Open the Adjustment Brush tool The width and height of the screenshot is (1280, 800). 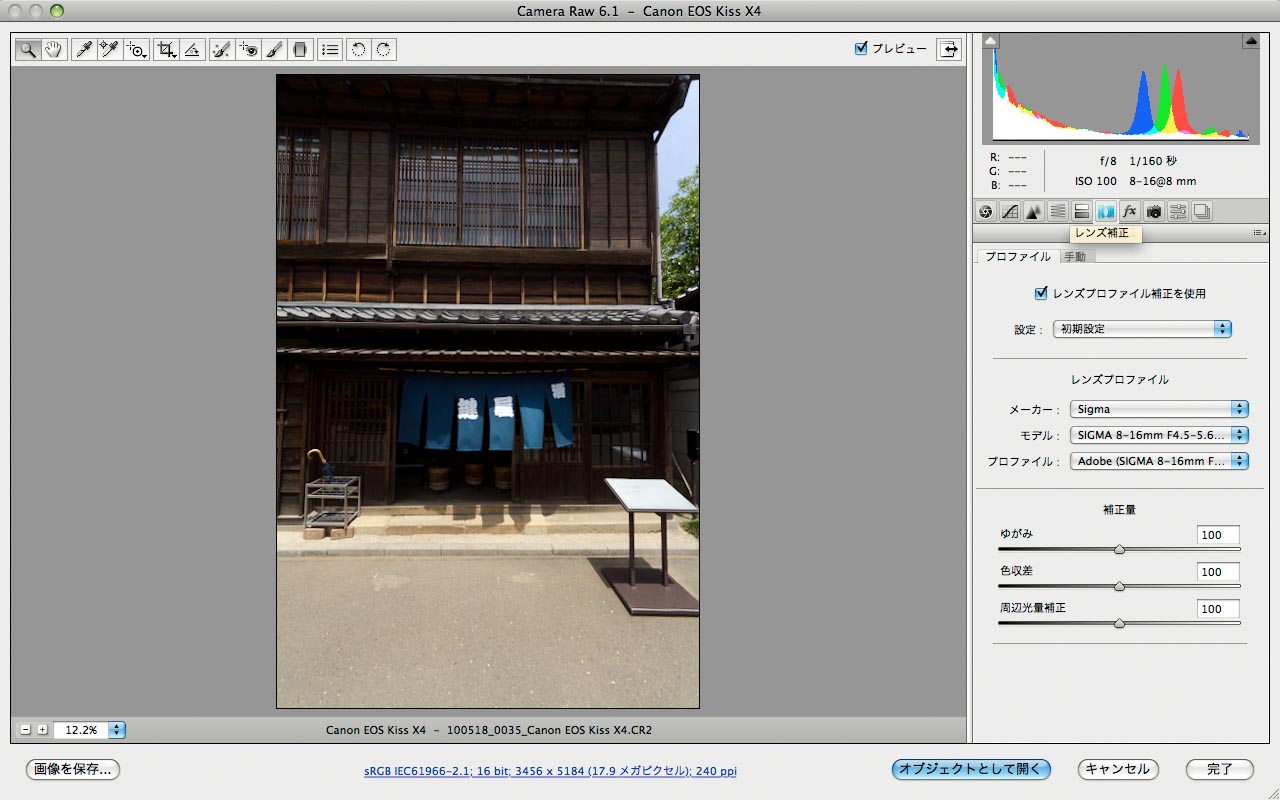point(275,49)
